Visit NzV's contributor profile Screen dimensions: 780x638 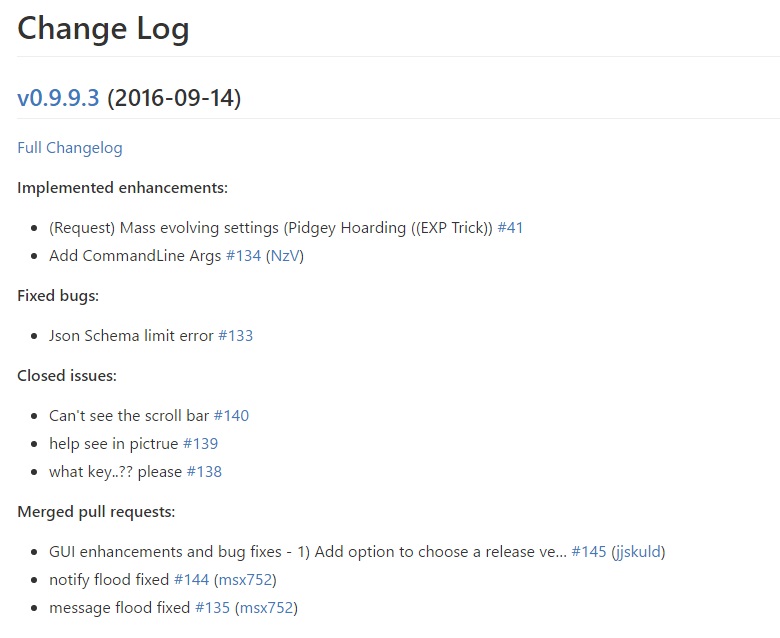[x=285, y=256]
